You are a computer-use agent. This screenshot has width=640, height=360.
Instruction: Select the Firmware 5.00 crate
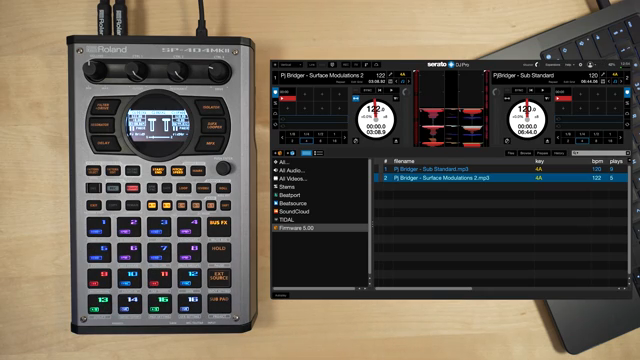pos(320,228)
